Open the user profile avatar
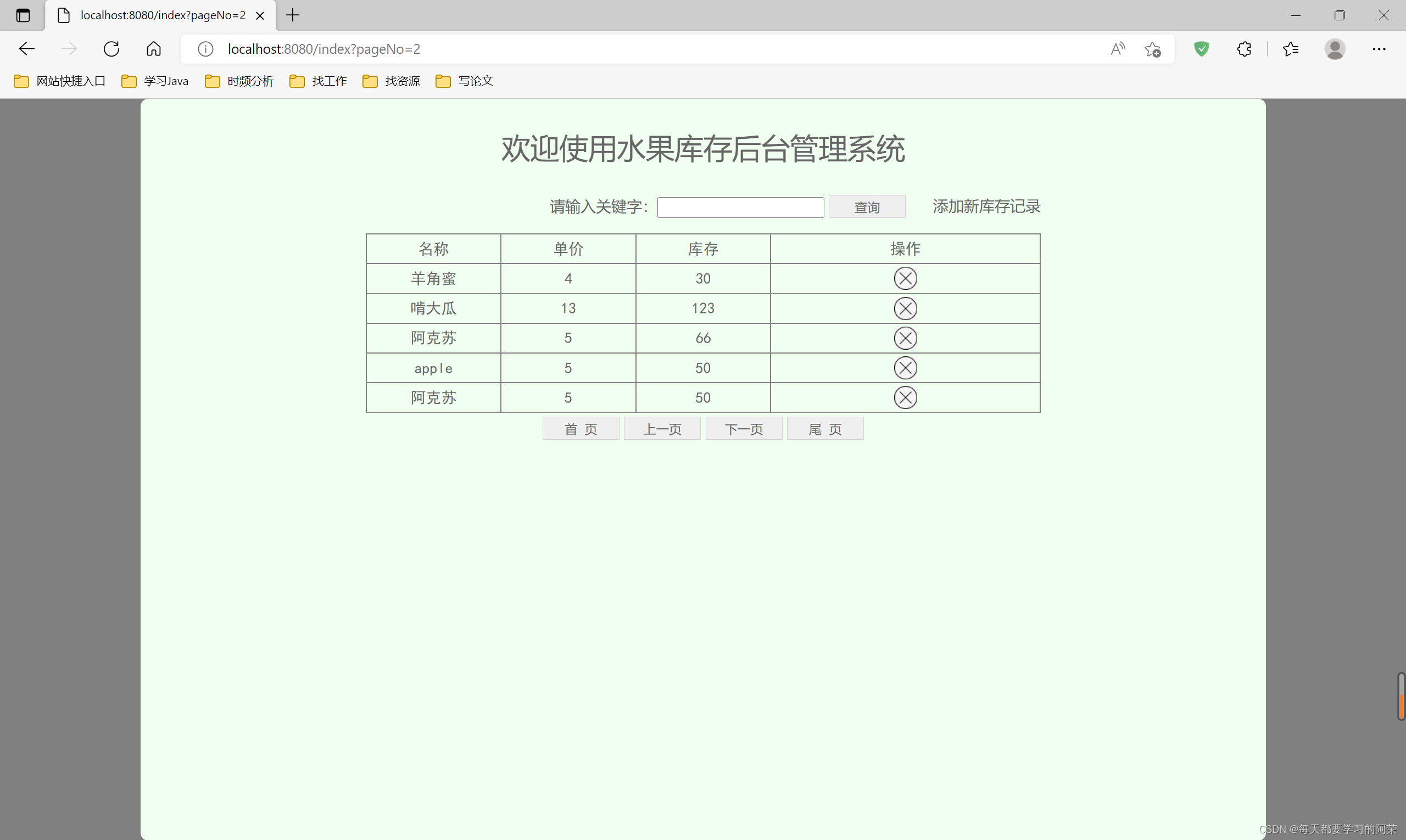Screen dimensions: 1406x840 click(1335, 49)
